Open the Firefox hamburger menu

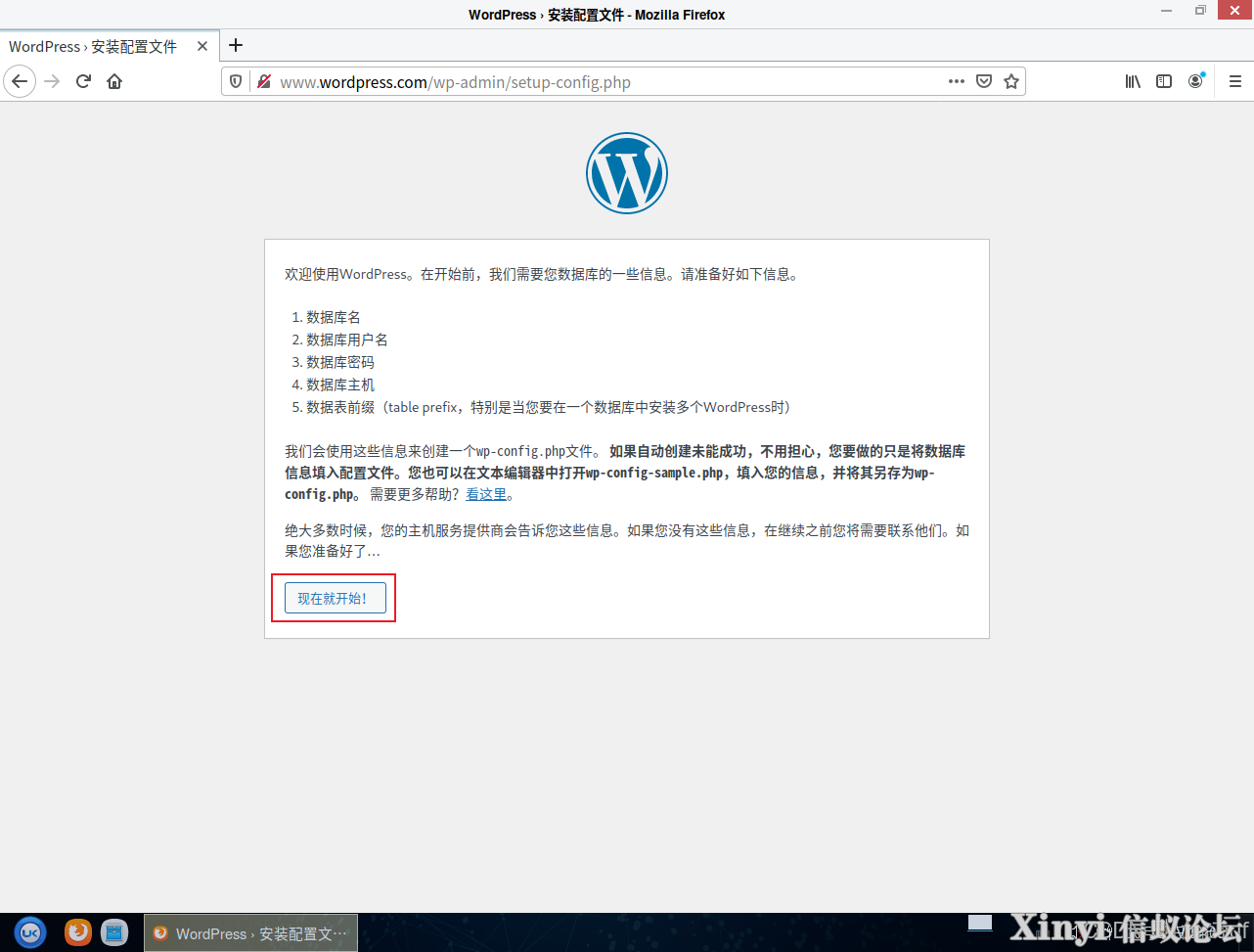[1234, 82]
